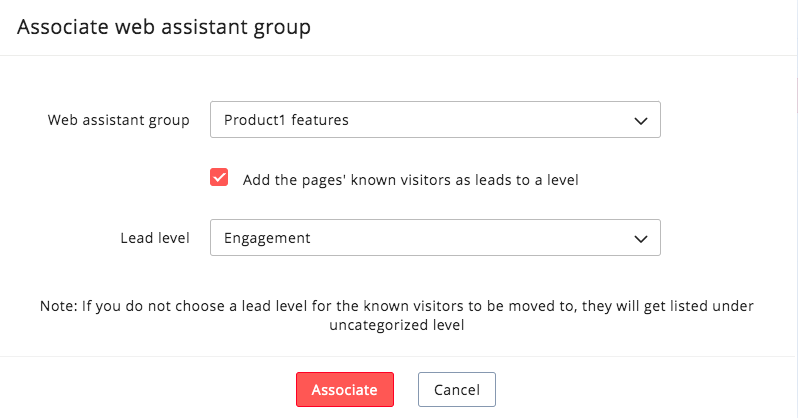Expand the Lead level dropdown
Image resolution: width=798 pixels, height=418 pixels.
435,238
